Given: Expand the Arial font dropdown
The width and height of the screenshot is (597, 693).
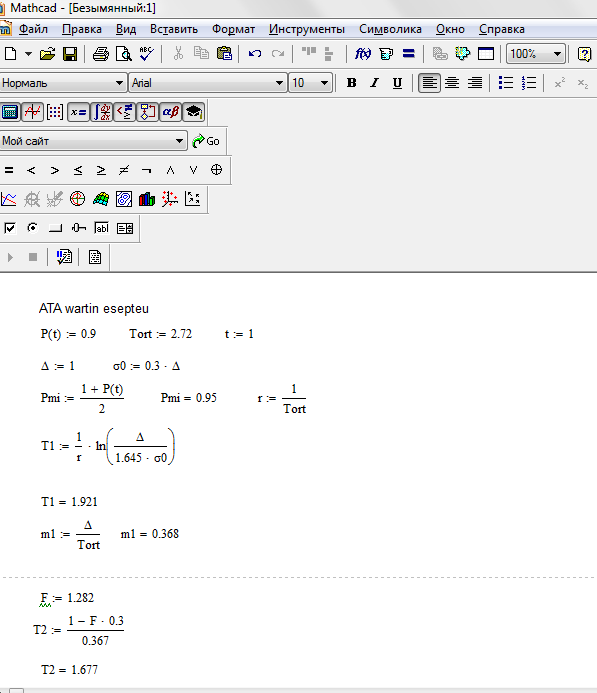Looking at the screenshot, I should pos(279,83).
